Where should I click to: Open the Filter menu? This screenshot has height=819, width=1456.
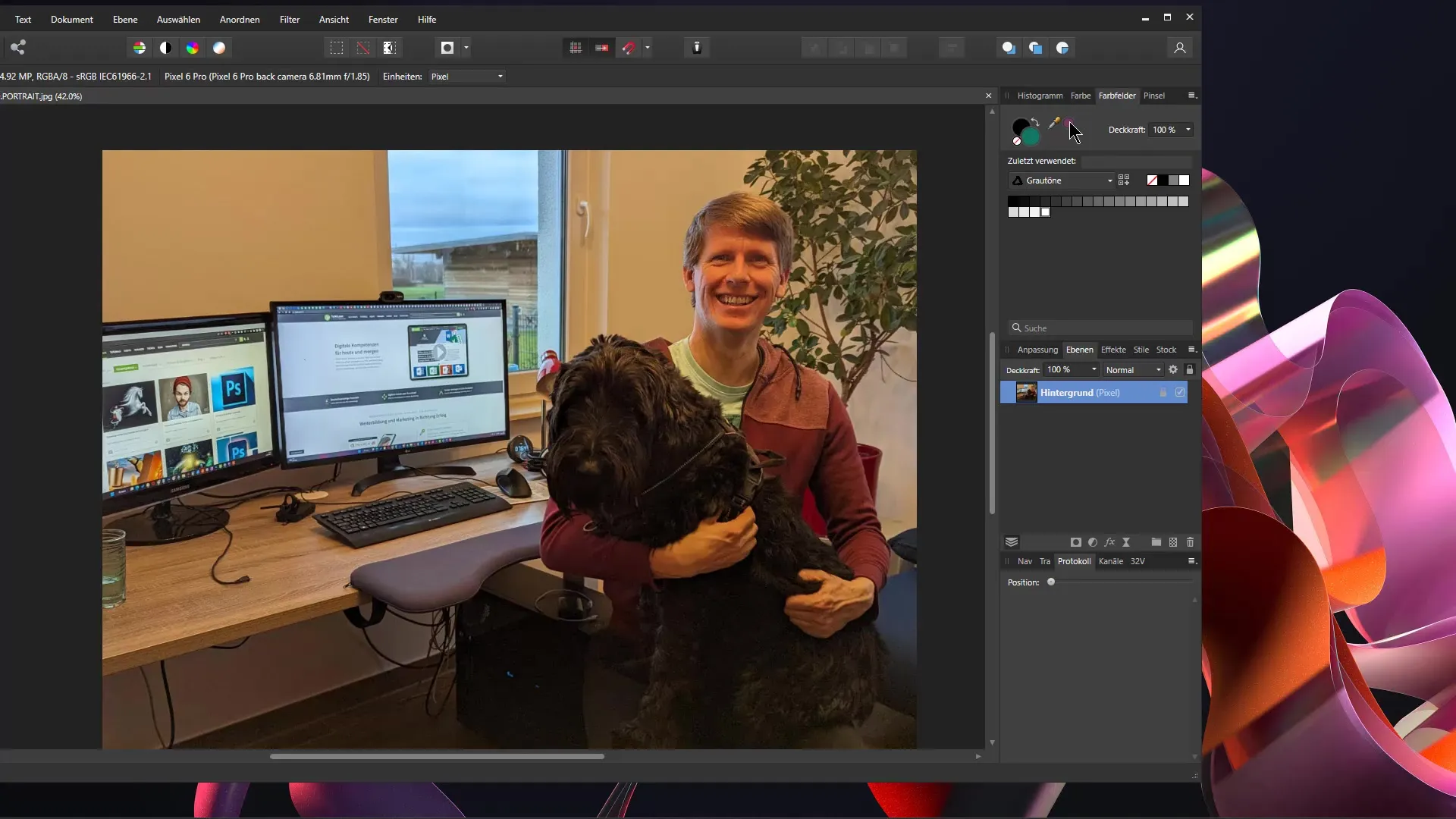290,20
